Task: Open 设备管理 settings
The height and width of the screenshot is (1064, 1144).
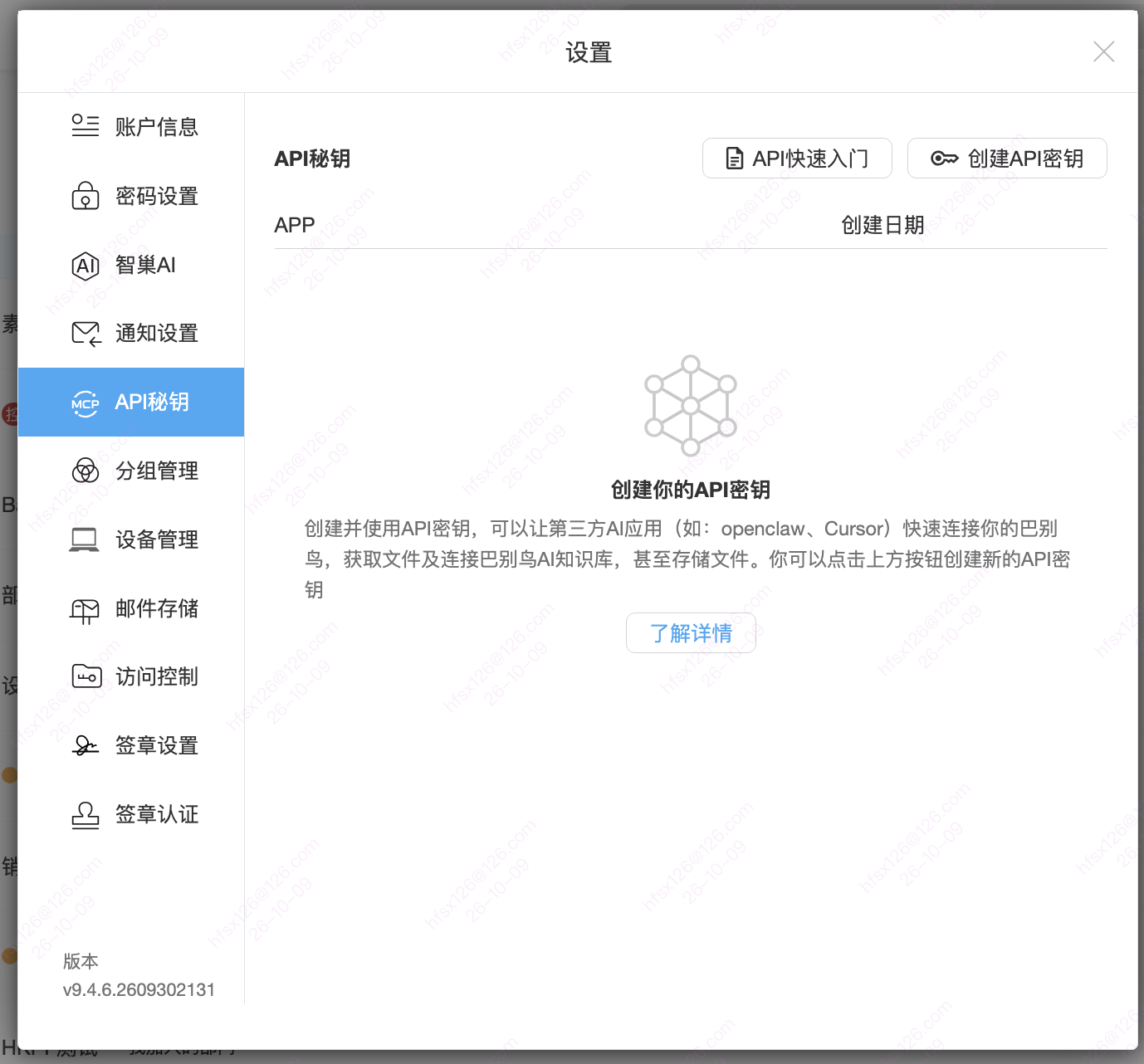Action: (131, 539)
